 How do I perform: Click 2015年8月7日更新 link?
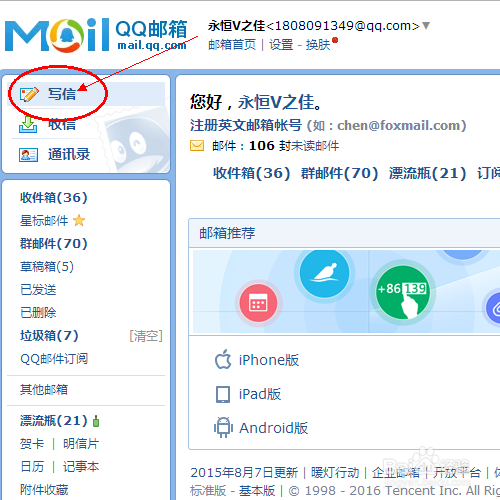(x=244, y=472)
